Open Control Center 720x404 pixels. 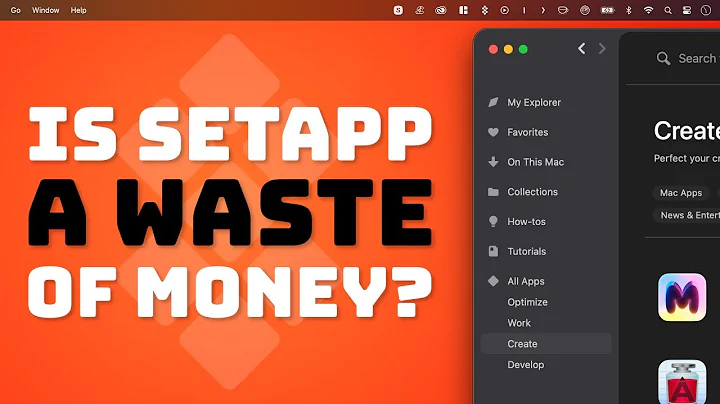point(687,10)
